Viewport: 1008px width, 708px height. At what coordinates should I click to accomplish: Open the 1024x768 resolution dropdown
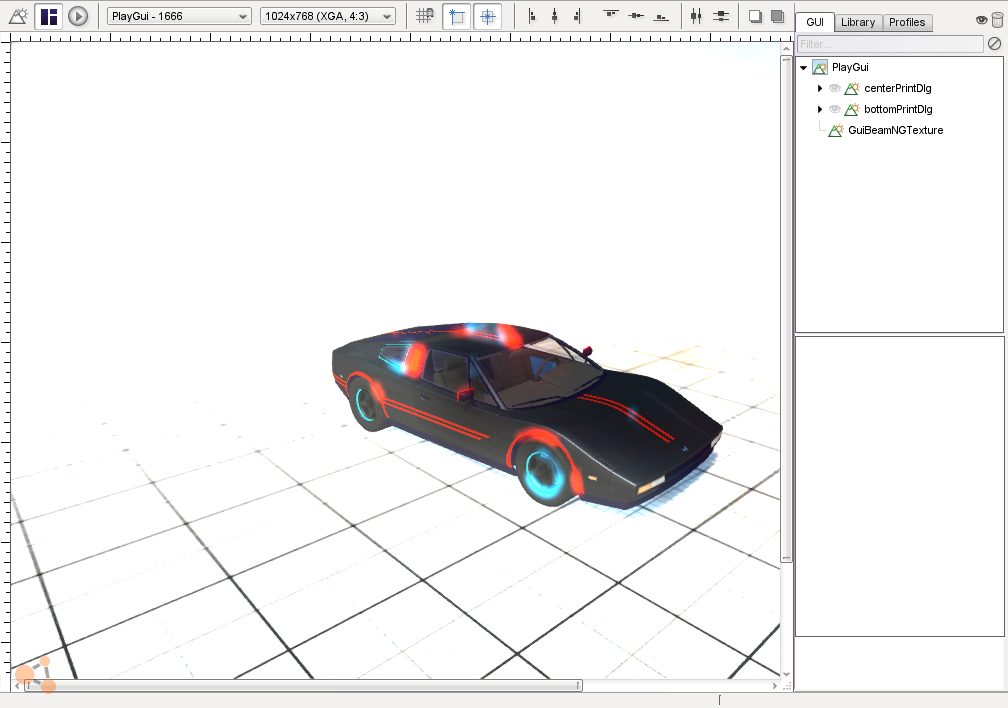click(x=327, y=16)
